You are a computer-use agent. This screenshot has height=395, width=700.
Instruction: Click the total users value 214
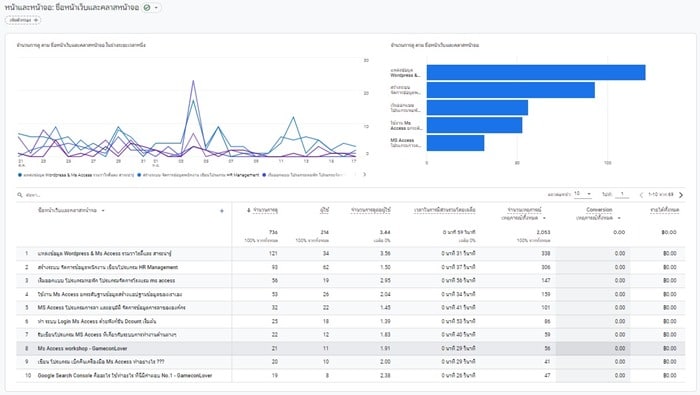pyautogui.click(x=325, y=232)
